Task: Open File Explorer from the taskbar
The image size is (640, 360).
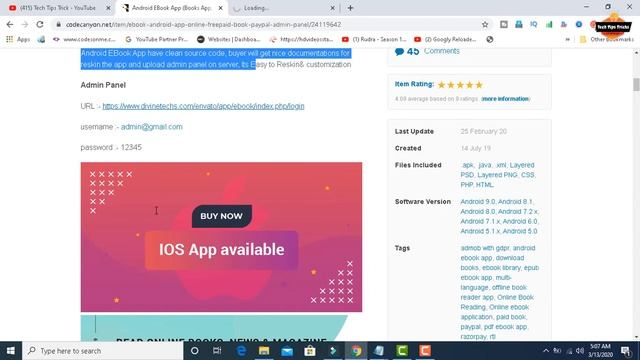Action: [264, 351]
